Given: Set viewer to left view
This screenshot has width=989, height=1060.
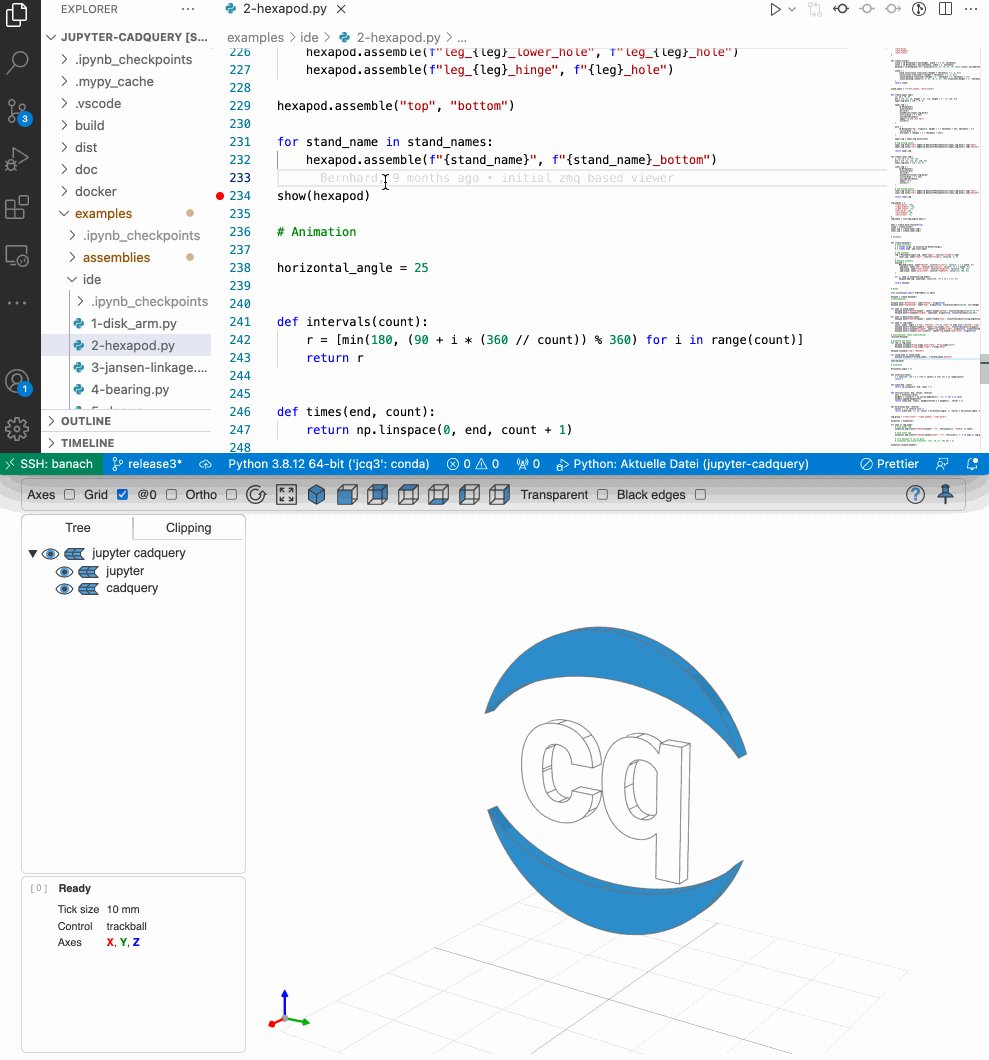Looking at the screenshot, I should pos(469,495).
